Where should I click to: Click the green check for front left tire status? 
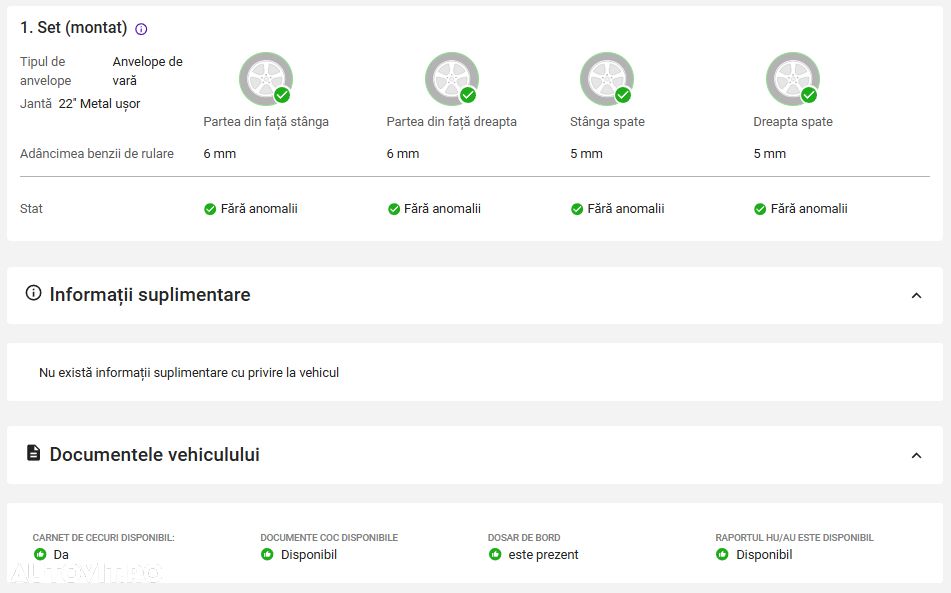210,209
